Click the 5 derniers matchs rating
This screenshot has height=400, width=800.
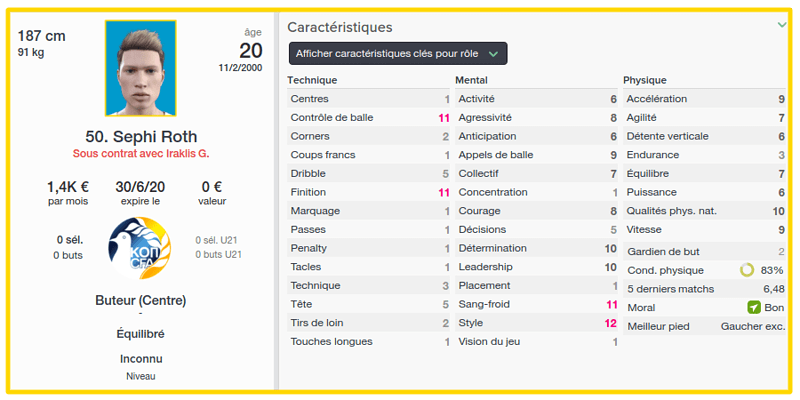[x=774, y=289]
